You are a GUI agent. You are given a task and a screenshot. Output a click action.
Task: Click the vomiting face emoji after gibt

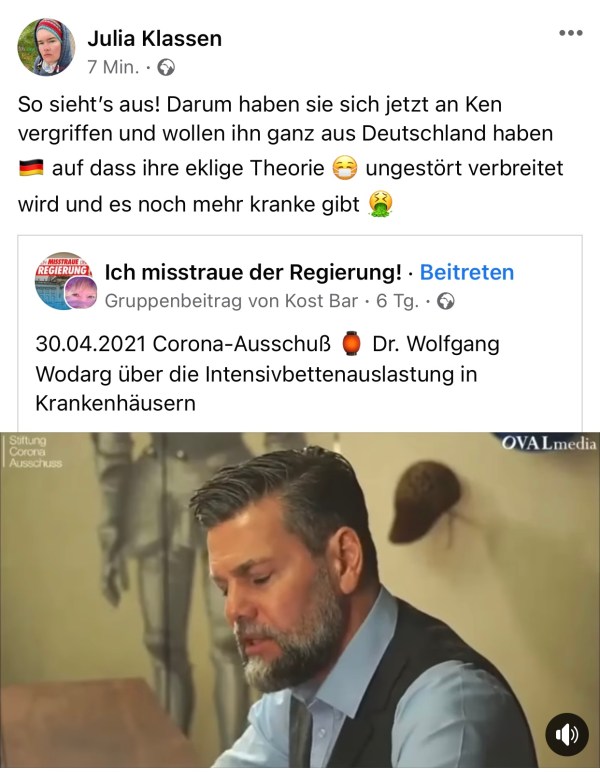tap(380, 205)
